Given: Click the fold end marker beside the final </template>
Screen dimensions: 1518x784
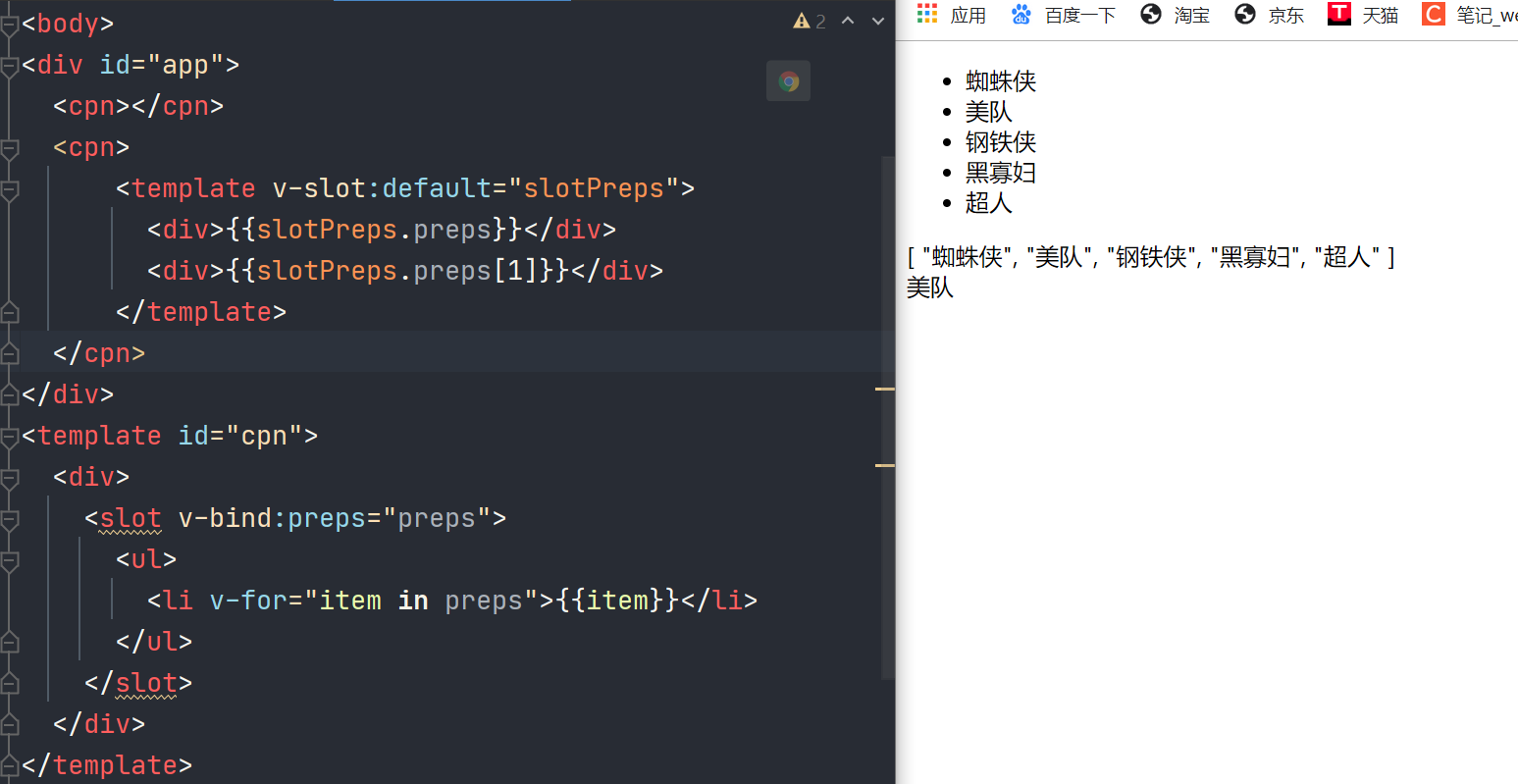Looking at the screenshot, I should pos(10,766).
